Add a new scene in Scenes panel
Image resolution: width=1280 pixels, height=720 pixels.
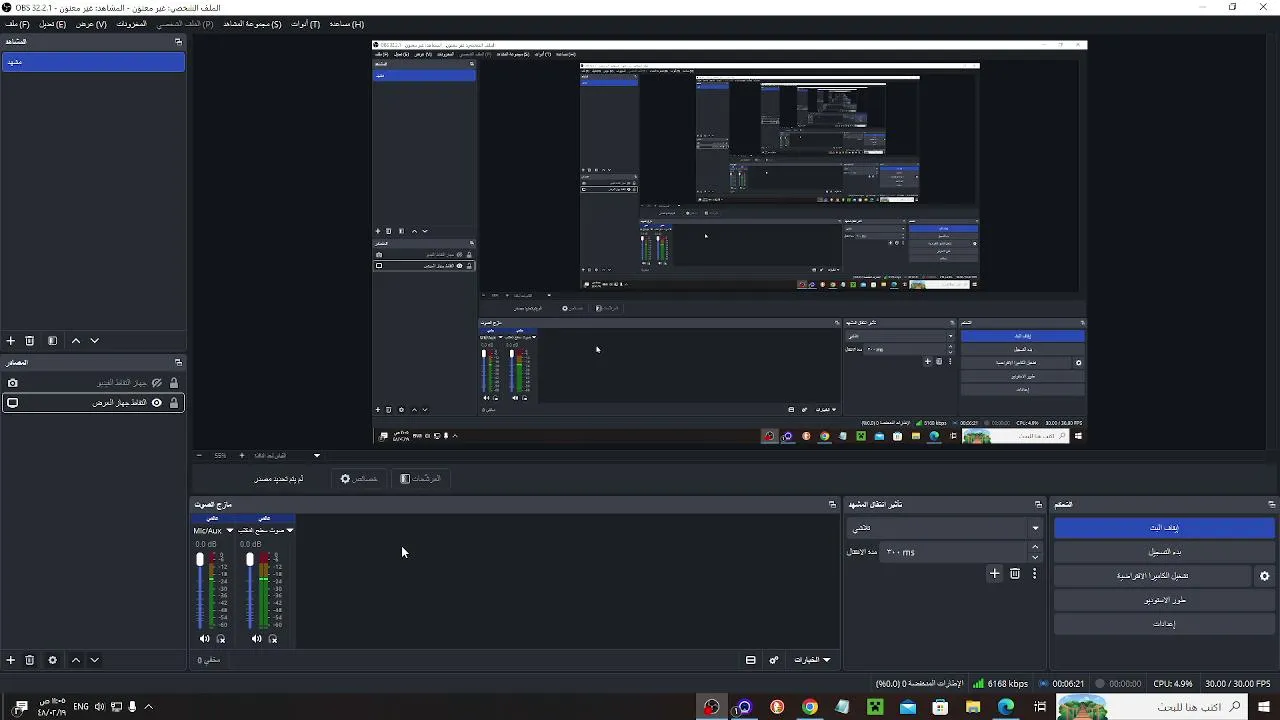click(11, 341)
